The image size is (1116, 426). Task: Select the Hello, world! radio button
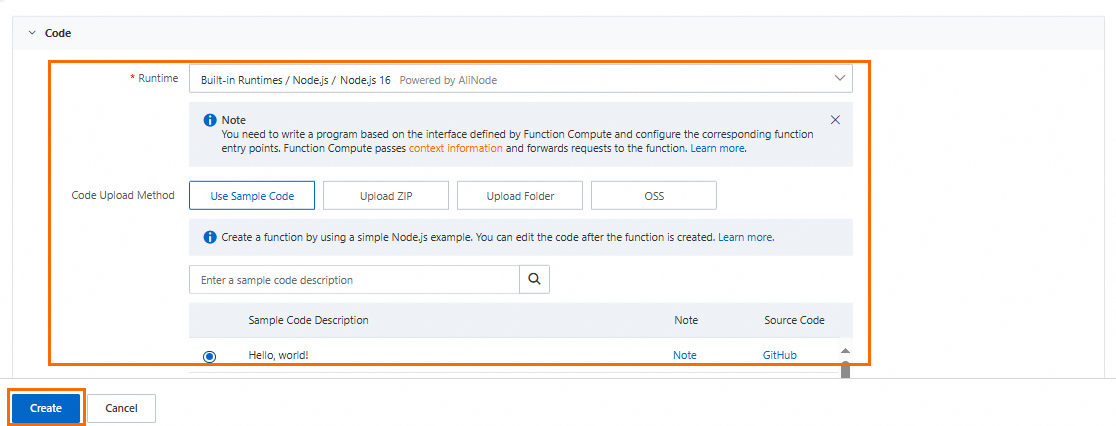coord(209,356)
